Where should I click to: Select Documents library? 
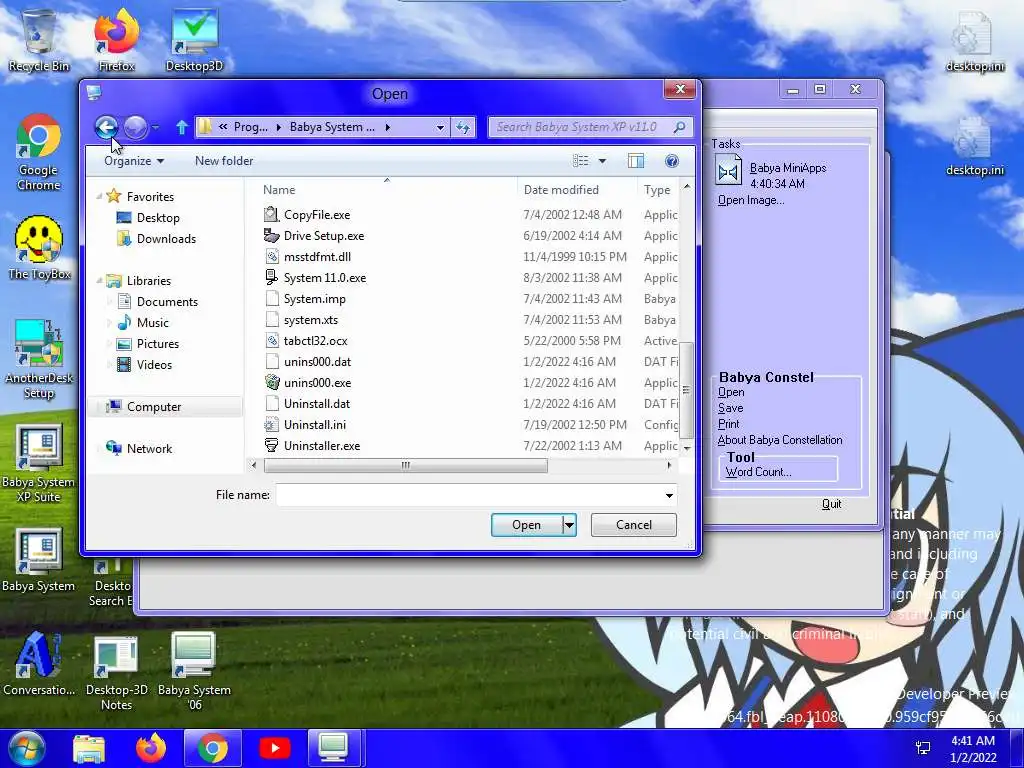[x=157, y=302]
